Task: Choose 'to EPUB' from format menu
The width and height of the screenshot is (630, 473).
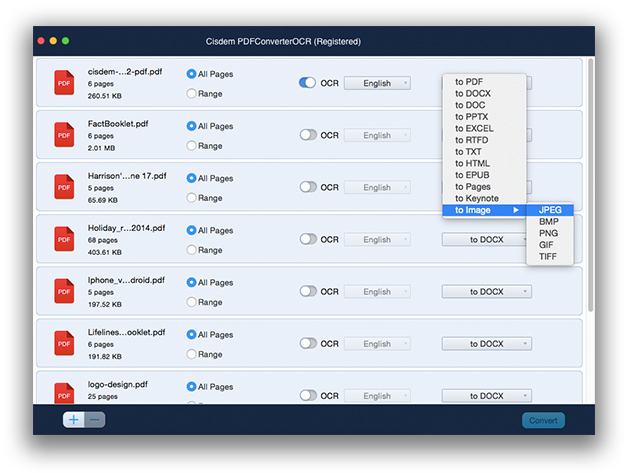Action: coord(474,175)
